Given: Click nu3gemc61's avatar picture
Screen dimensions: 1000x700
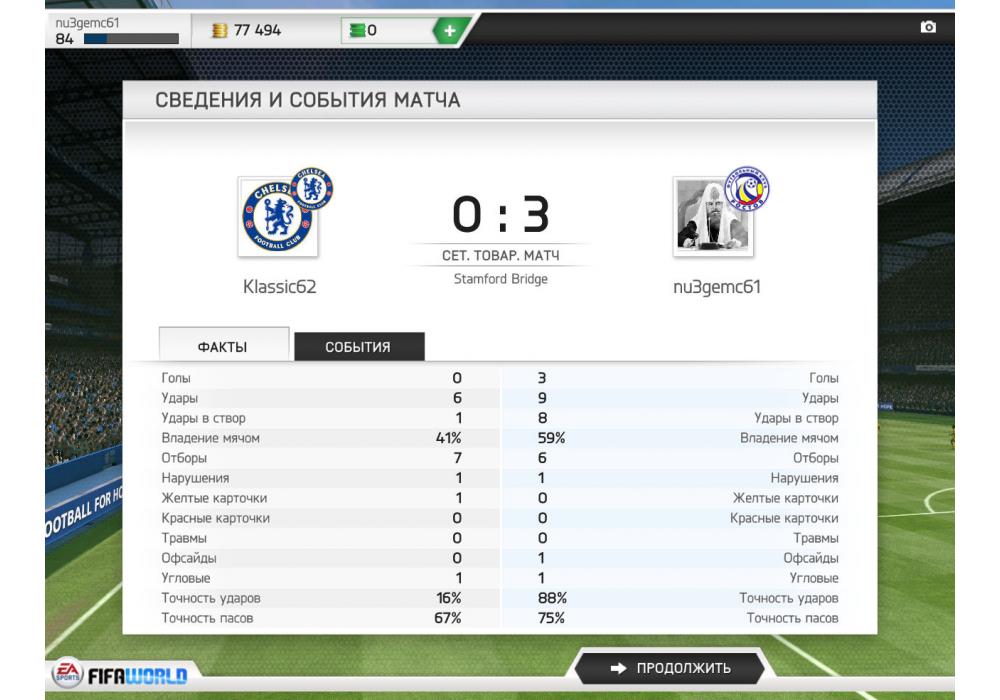Looking at the screenshot, I should coord(713,217).
